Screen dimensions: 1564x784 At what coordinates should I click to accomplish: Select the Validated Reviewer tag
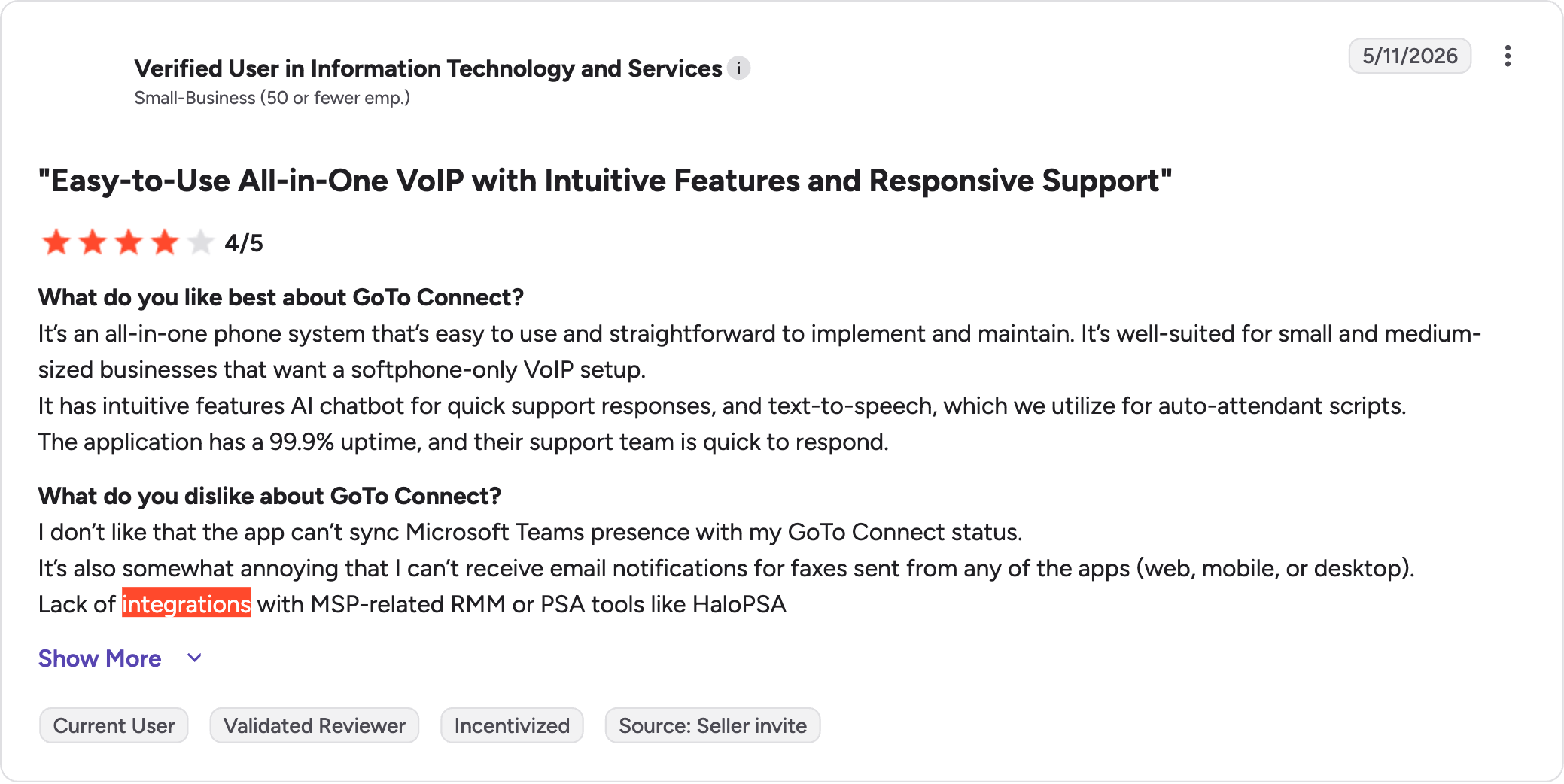pos(315,725)
